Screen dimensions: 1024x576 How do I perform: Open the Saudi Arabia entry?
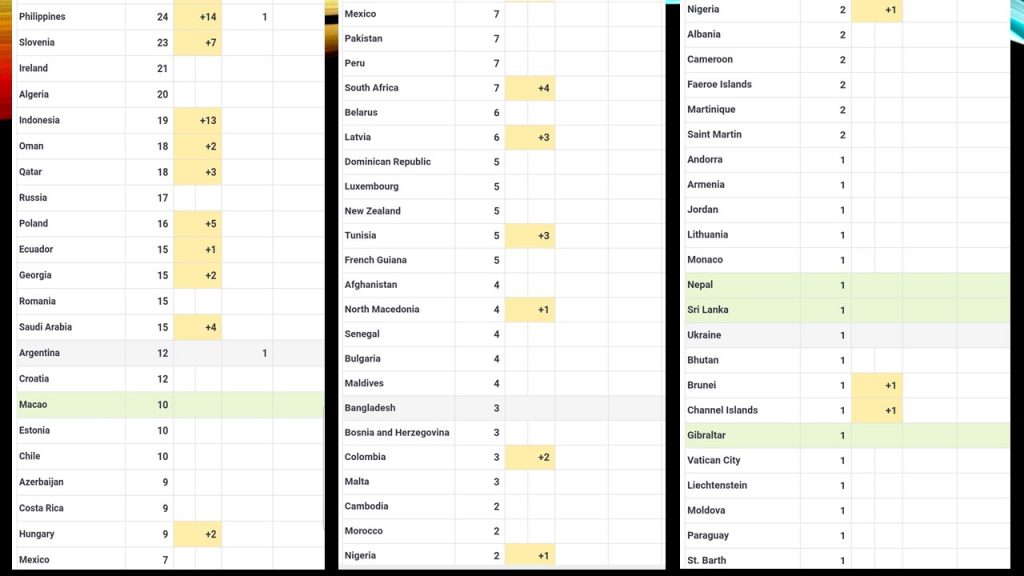click(46, 327)
